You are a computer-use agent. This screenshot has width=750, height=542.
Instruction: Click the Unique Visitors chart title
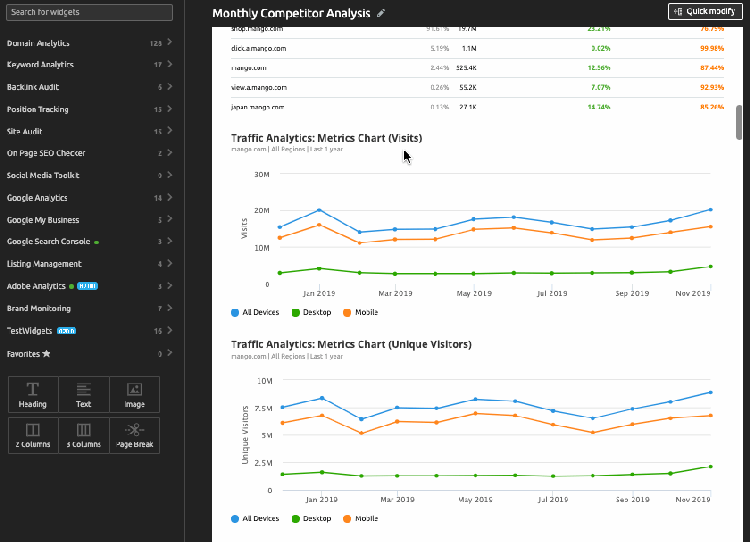351,344
